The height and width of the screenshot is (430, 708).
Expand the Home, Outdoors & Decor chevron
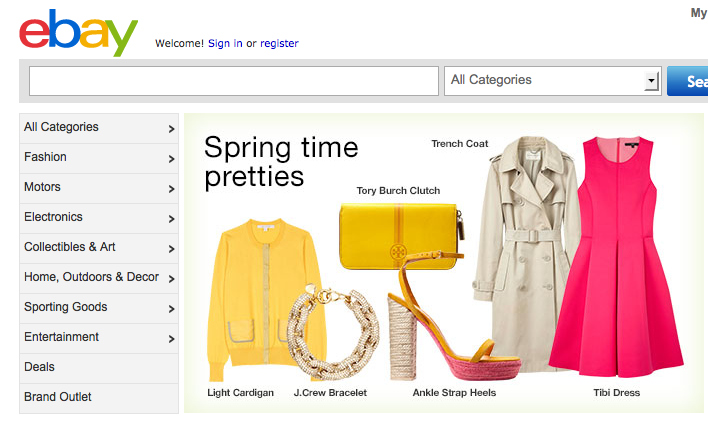pos(171,279)
